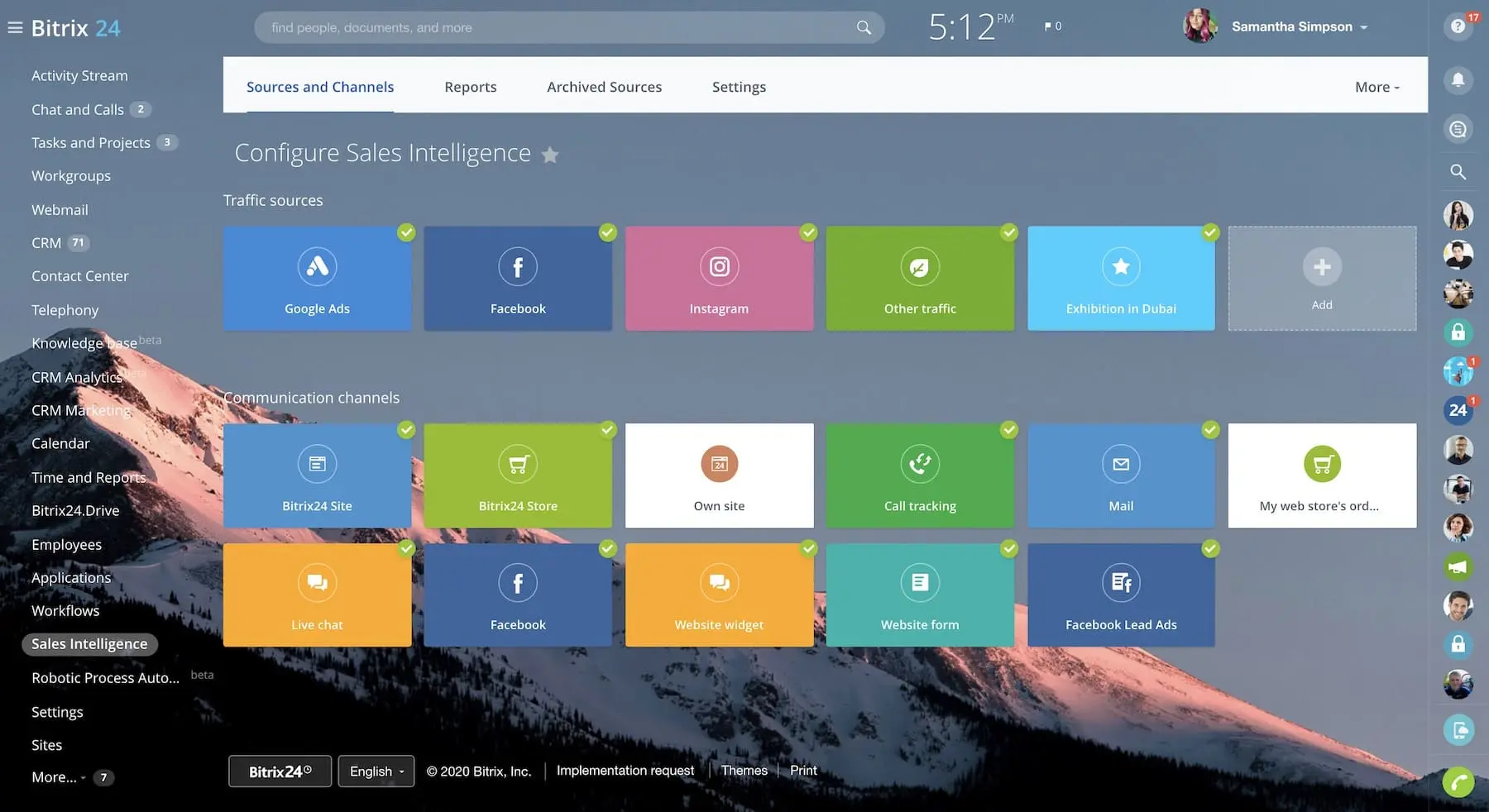
Task: Open the notifications bell icon
Action: [x=1458, y=79]
